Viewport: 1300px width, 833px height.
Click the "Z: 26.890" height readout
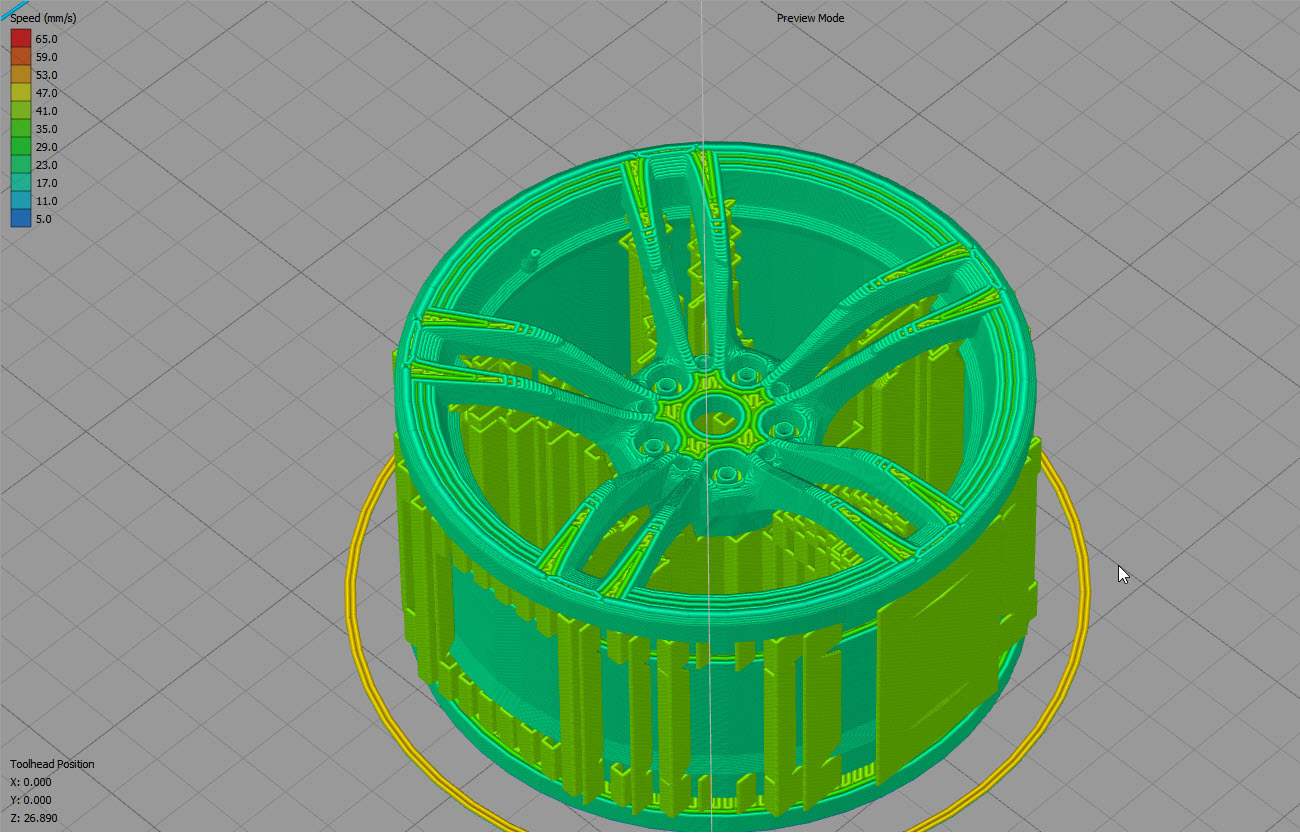(33, 818)
